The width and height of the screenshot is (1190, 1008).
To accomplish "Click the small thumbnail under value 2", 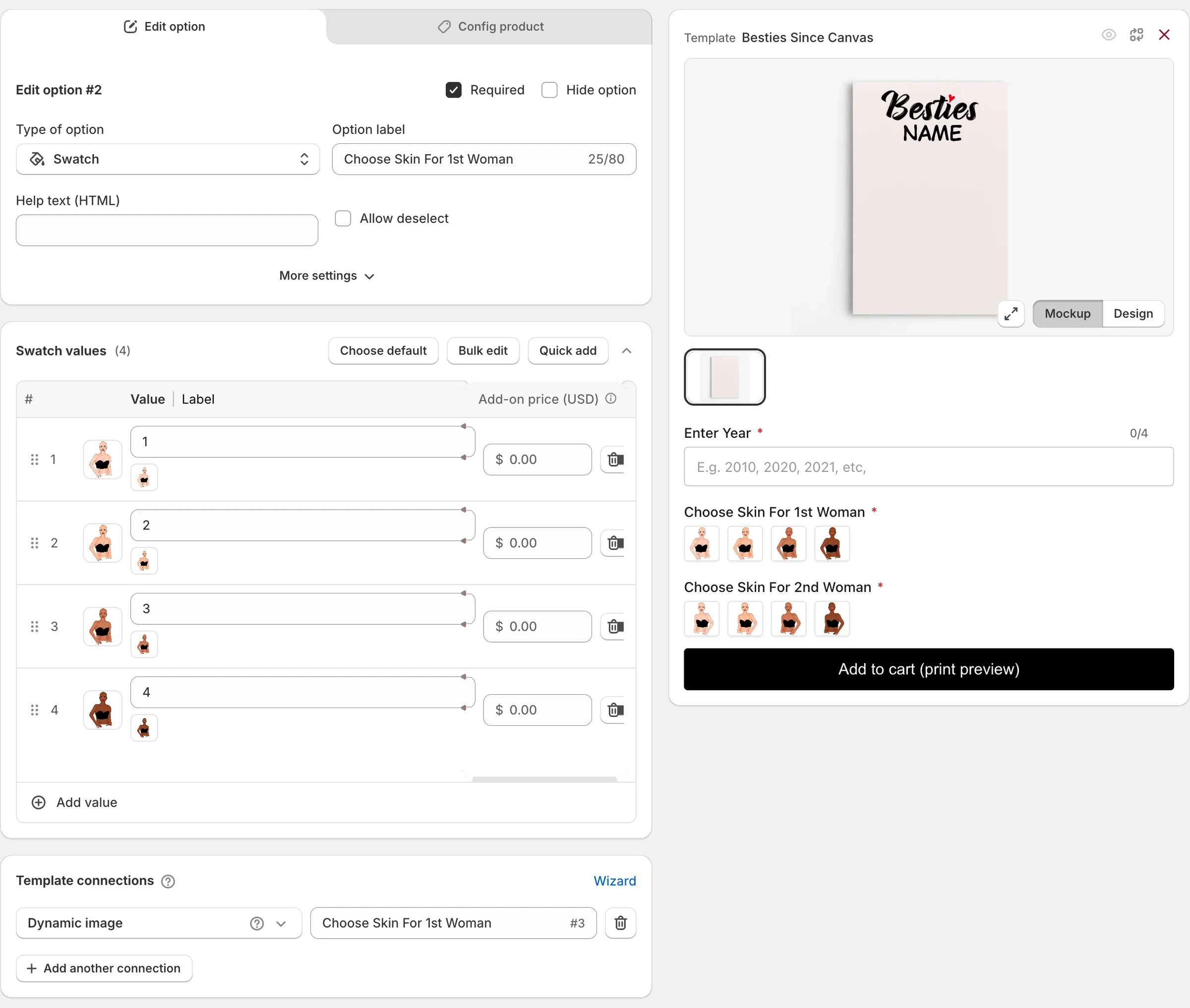I will click(144, 561).
